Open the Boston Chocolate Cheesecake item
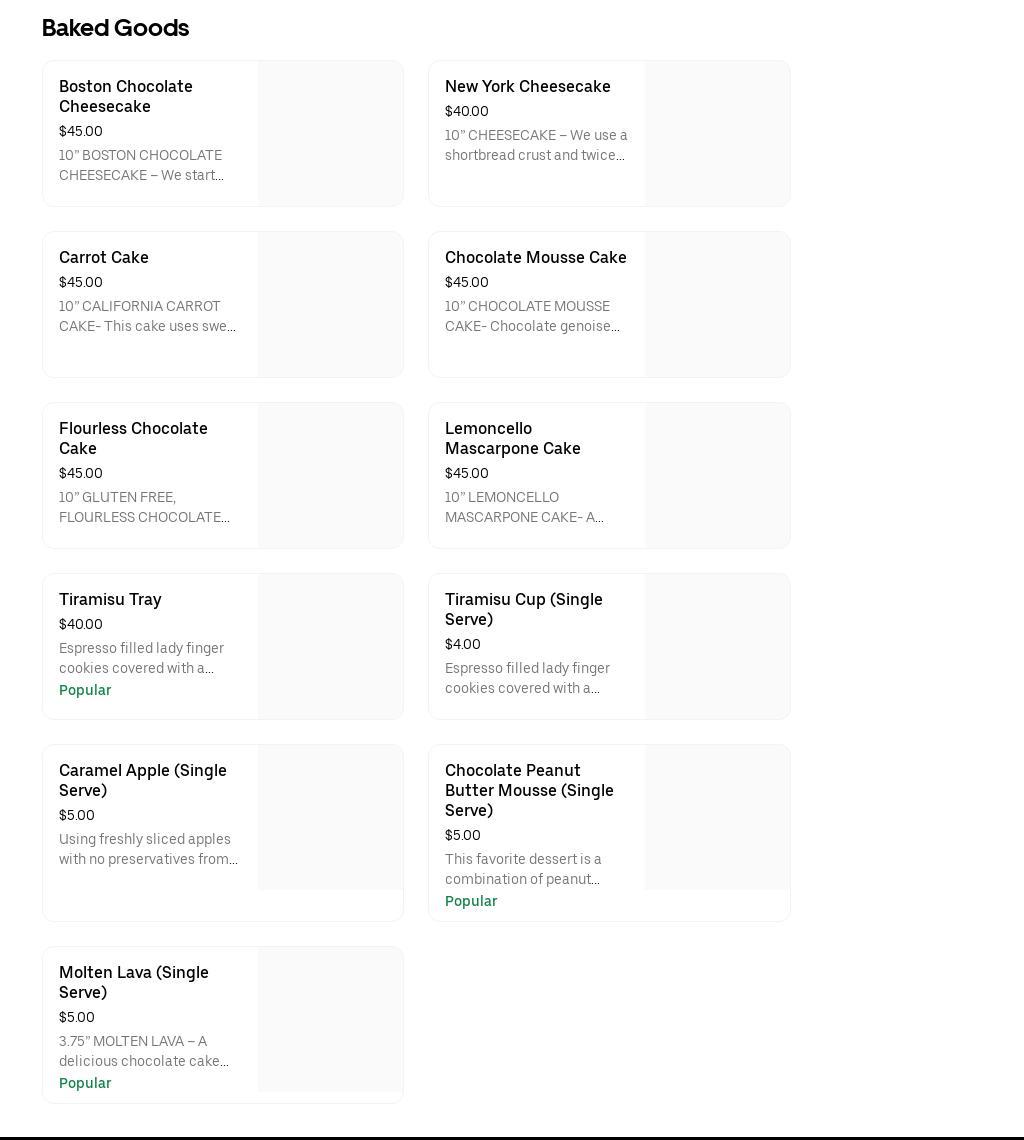 coord(126,97)
